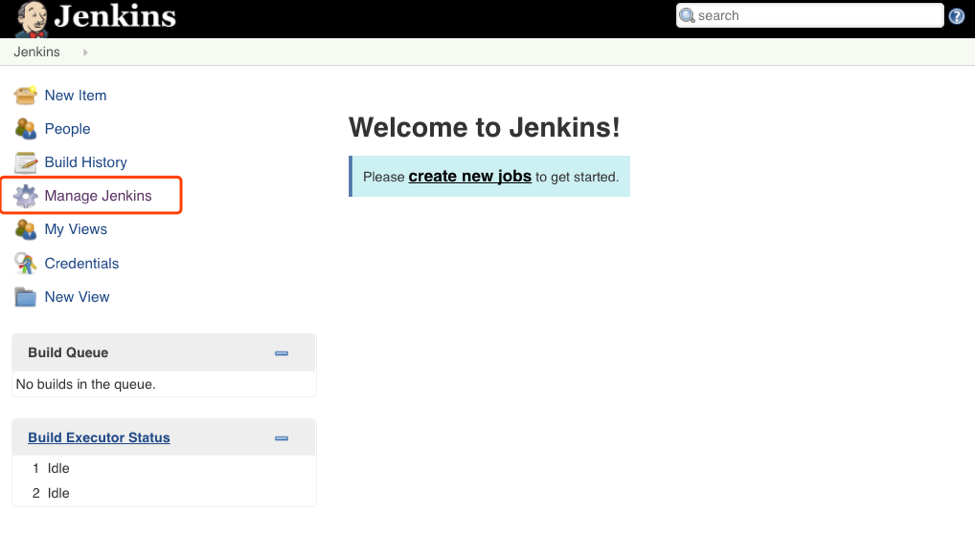Click the Build History notepad icon

[x=25, y=162]
